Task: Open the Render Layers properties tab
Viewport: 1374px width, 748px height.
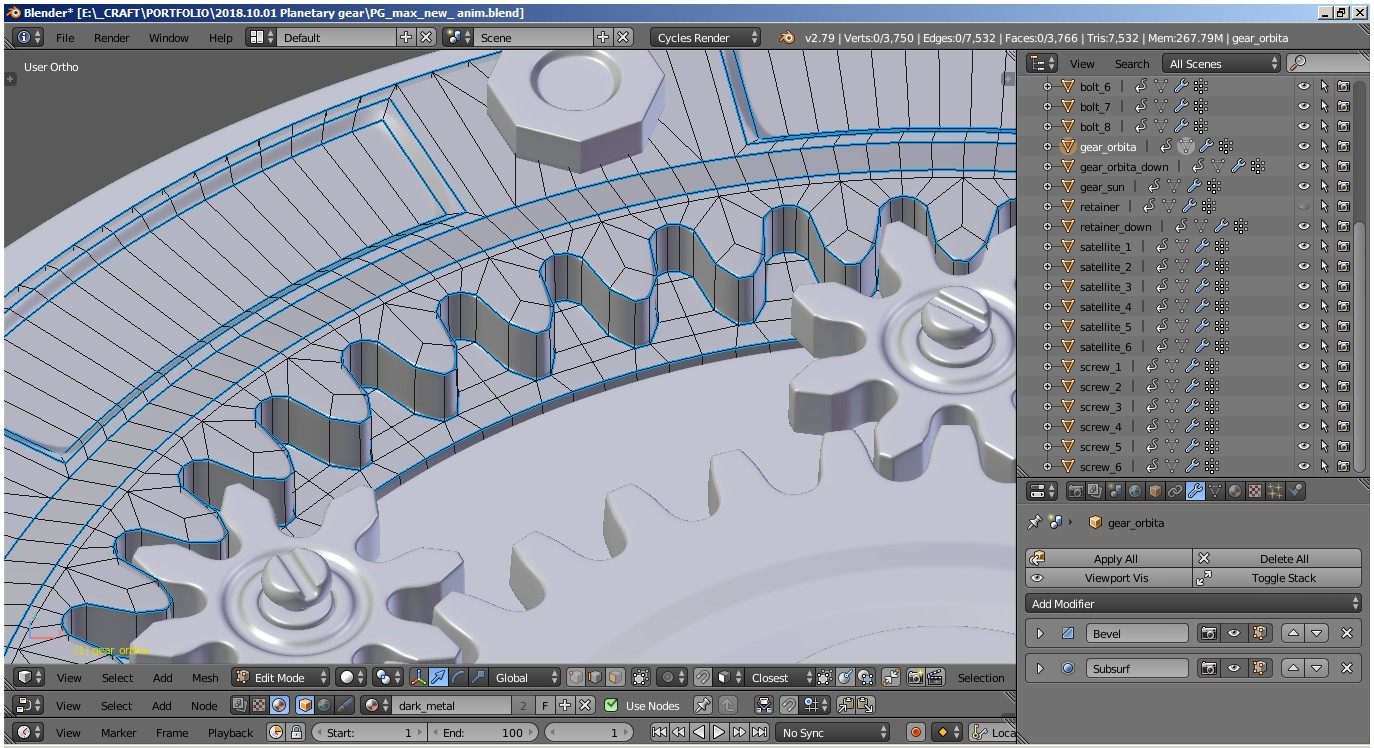Action: point(1095,491)
